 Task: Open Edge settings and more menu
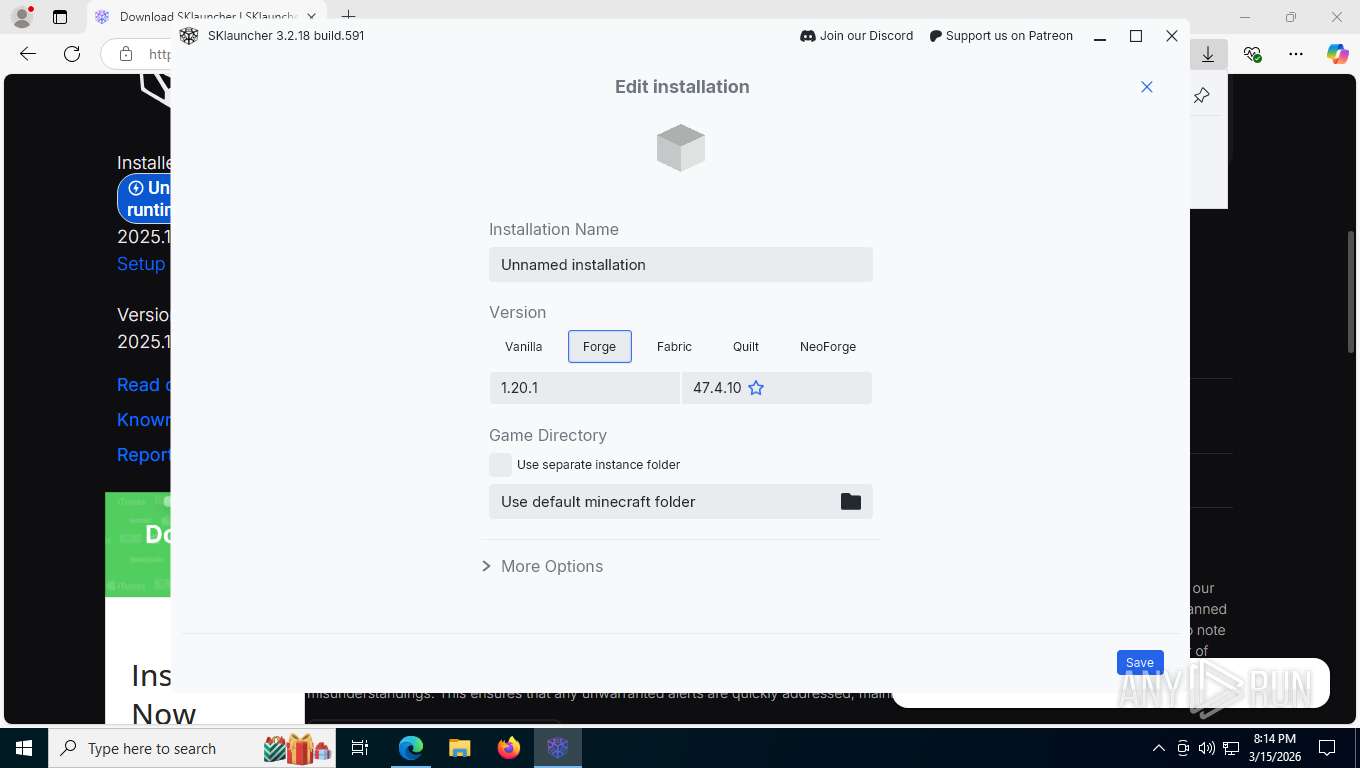tap(1296, 54)
